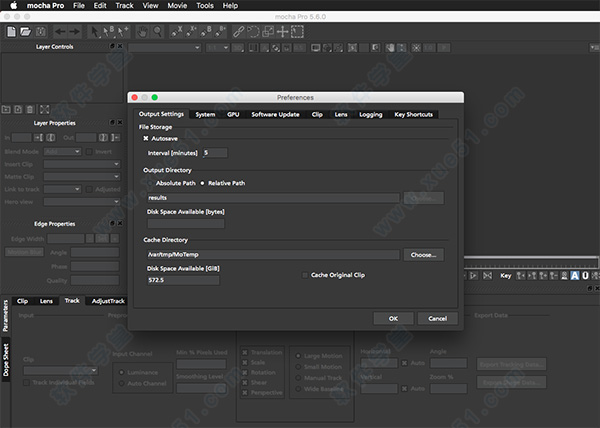Click the Undo left arrow icon
The image size is (600, 428).
[60, 32]
